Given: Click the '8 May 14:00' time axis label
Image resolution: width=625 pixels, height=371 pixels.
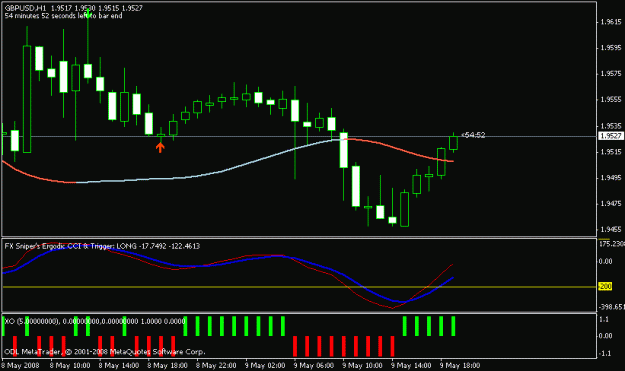Looking at the screenshot, I should pyautogui.click(x=119, y=365).
